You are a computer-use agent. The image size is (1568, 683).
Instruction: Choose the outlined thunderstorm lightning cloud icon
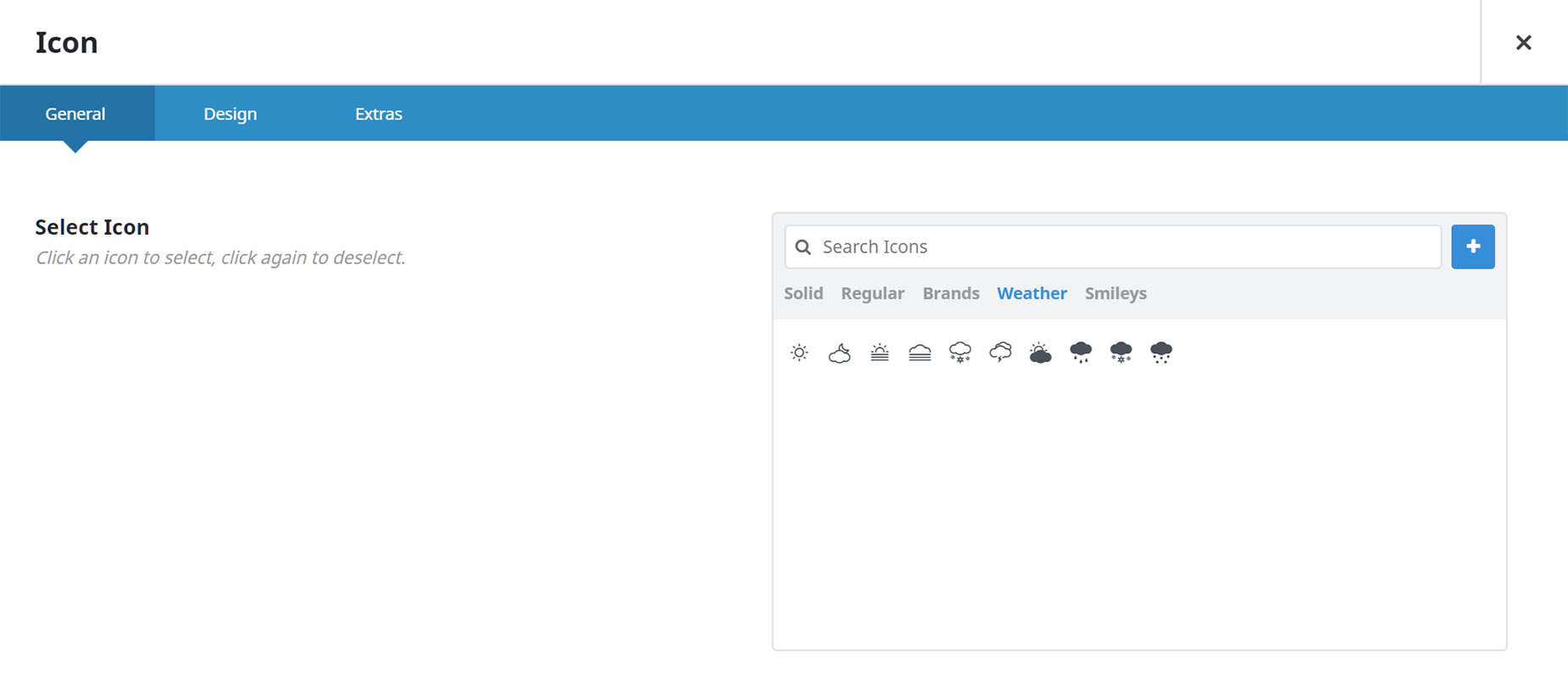1000,353
